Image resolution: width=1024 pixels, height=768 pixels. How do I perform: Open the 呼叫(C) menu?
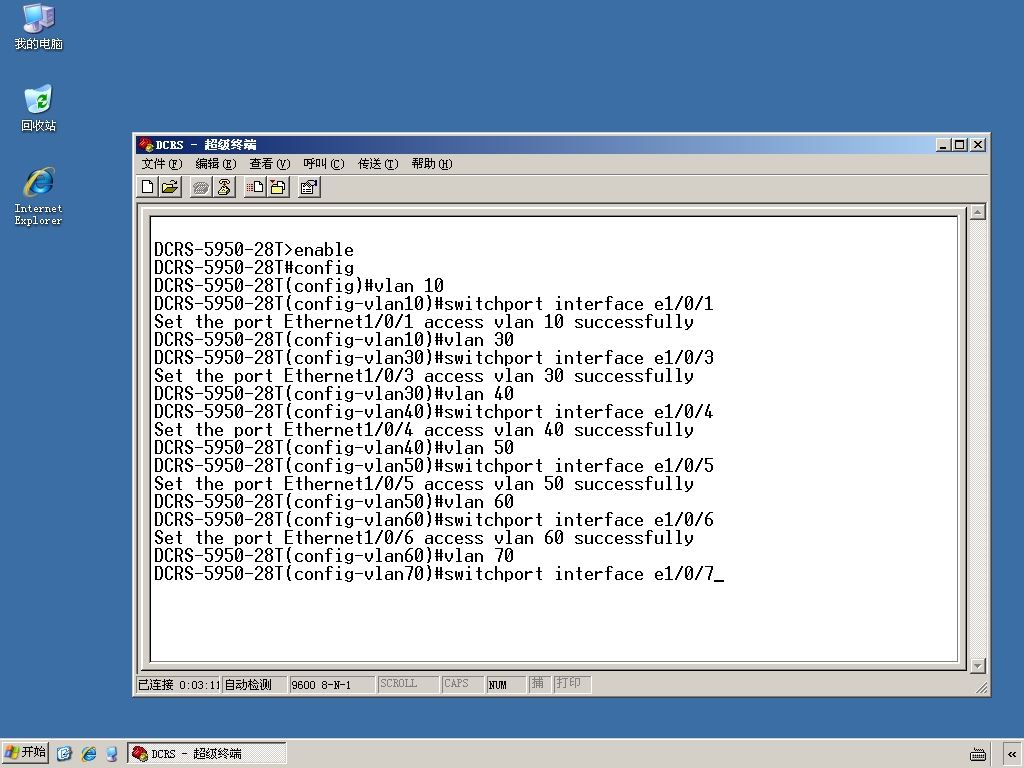323,164
